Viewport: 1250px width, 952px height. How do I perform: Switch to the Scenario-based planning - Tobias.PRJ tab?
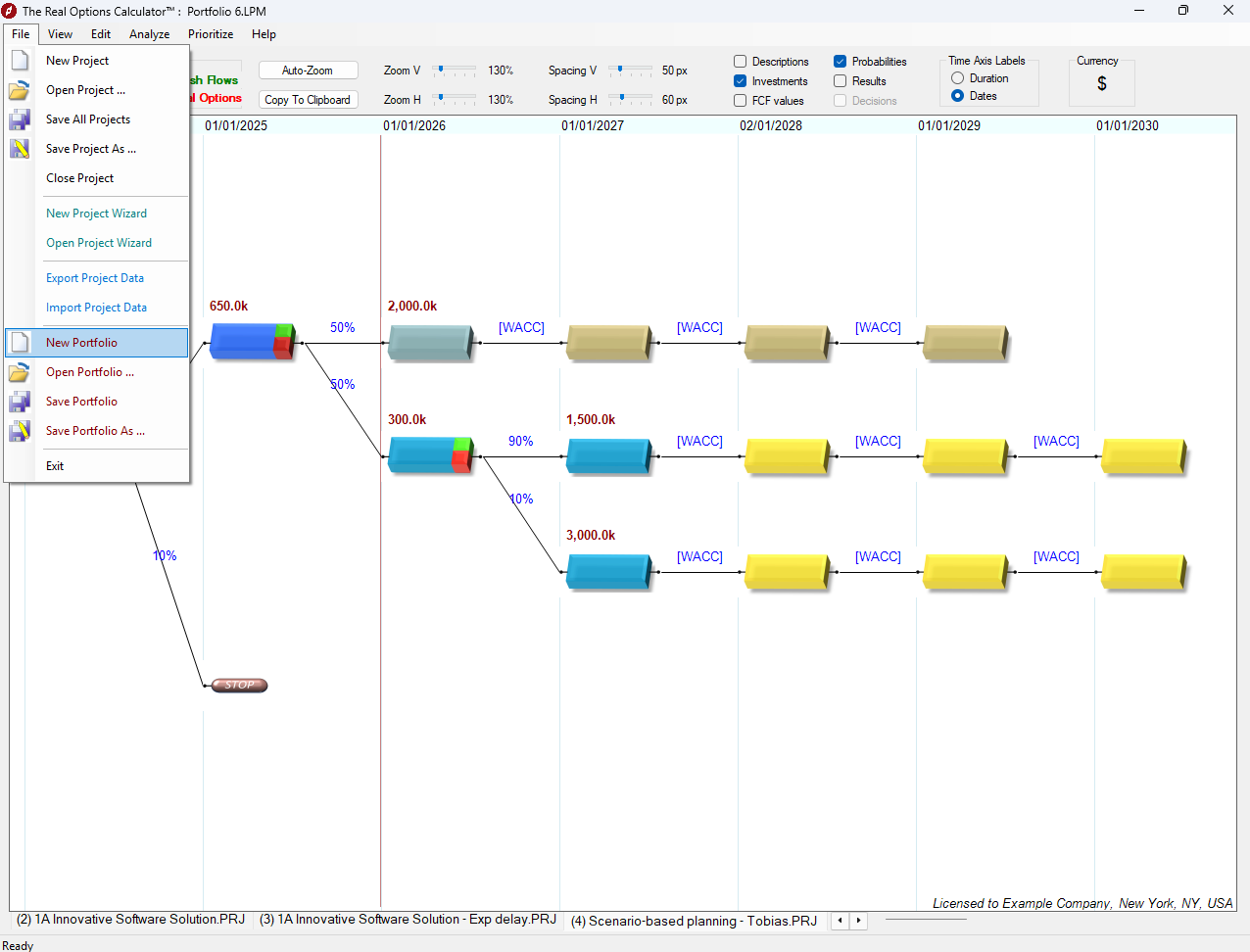point(695,921)
